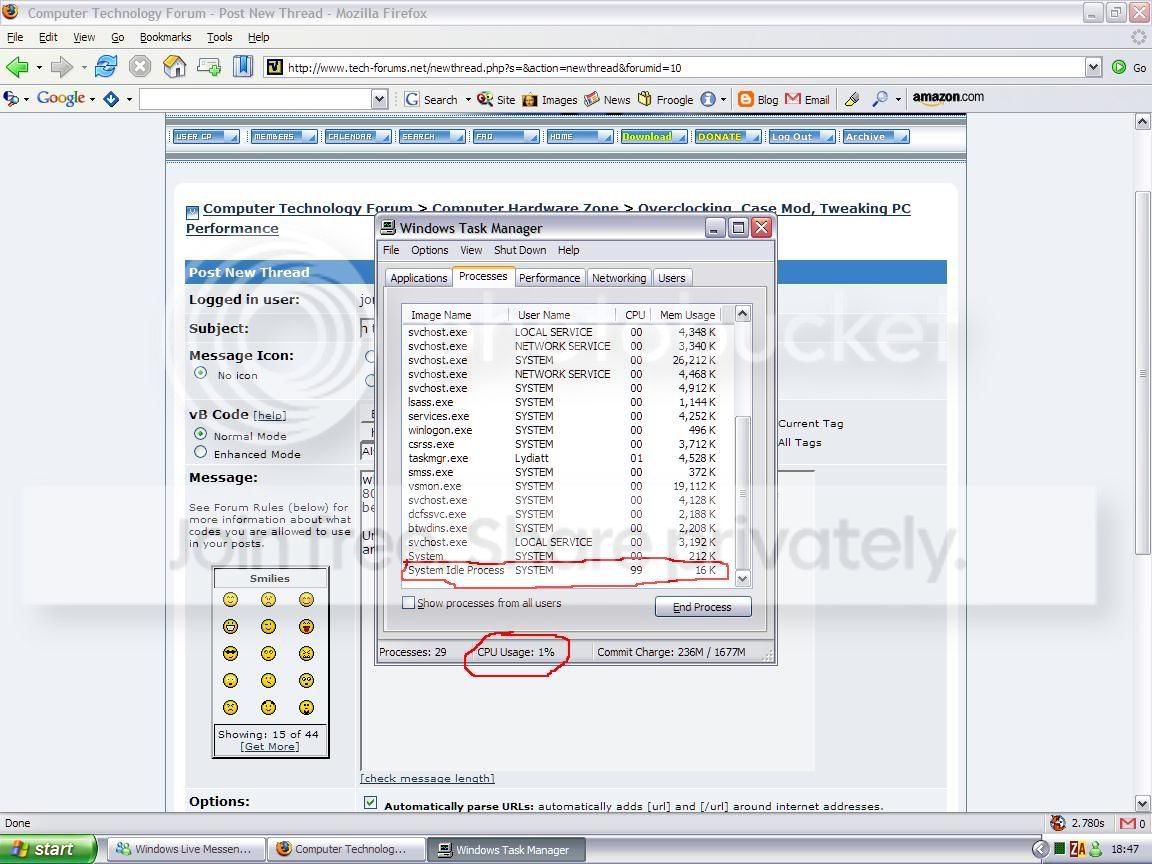Click the Windows Start button
The height and width of the screenshot is (864, 1152).
pos(48,849)
